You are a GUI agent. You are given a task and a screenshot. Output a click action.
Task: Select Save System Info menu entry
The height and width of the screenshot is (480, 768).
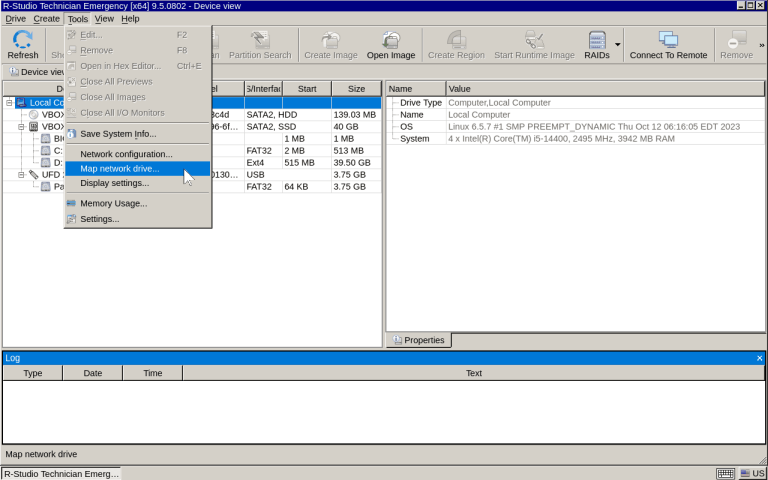click(x=117, y=134)
